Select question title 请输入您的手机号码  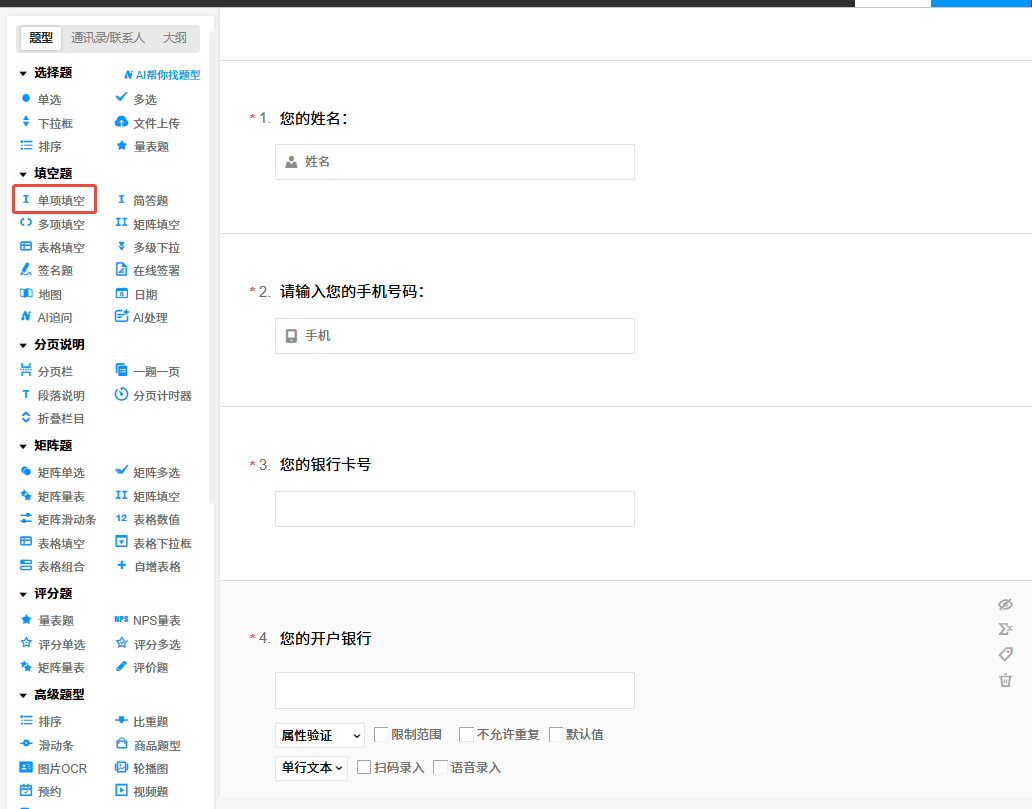352,292
